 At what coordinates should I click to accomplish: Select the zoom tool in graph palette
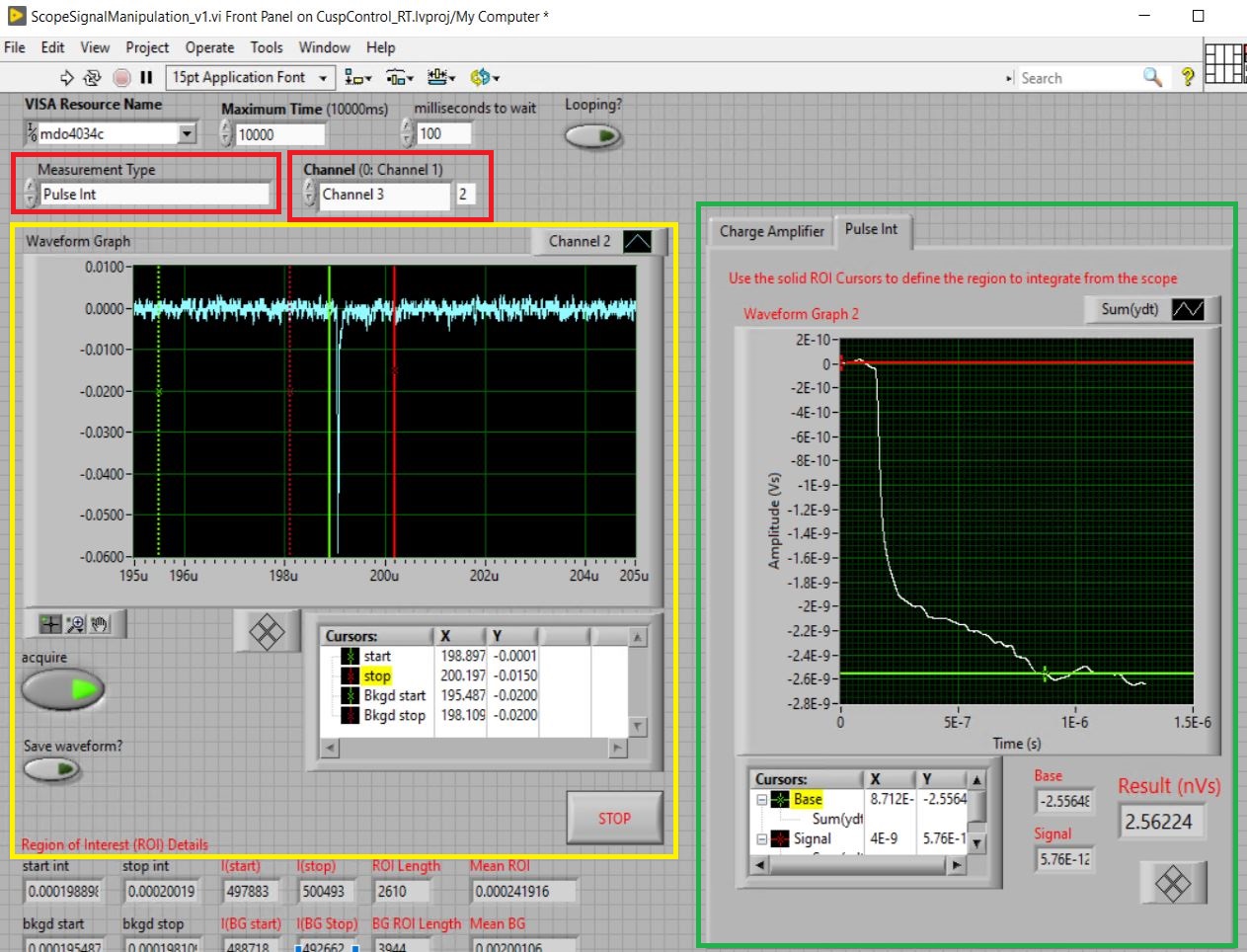pos(75,624)
